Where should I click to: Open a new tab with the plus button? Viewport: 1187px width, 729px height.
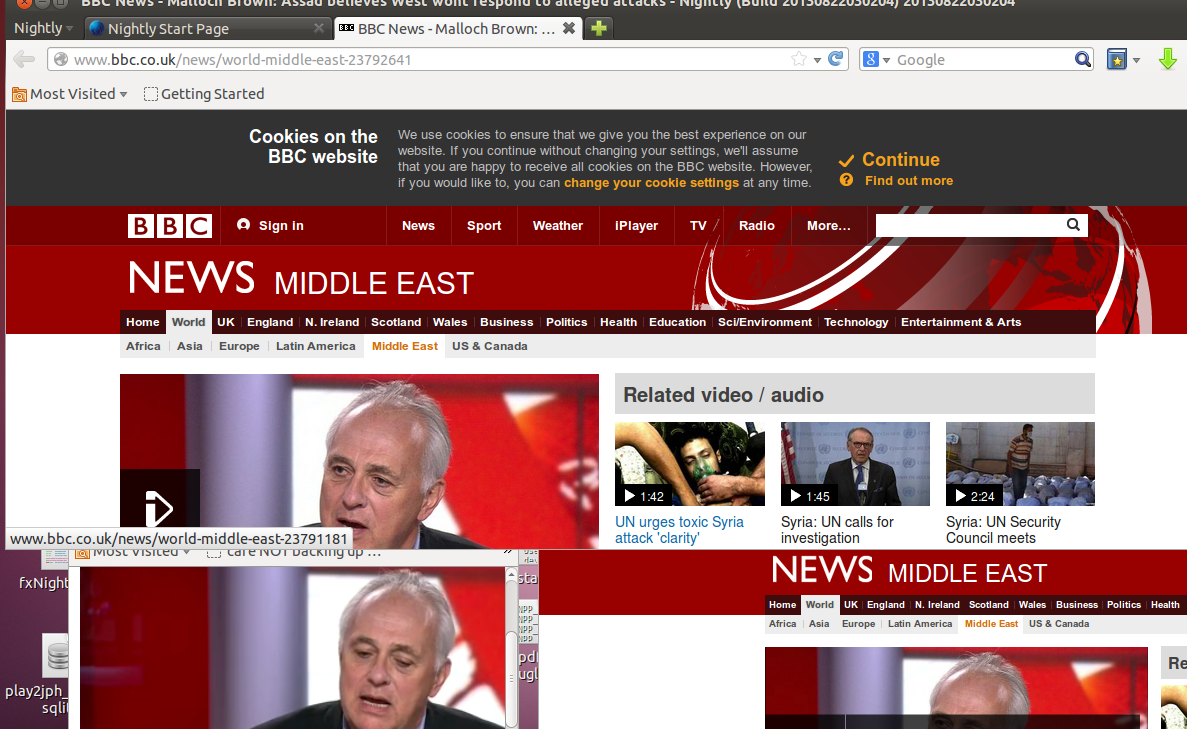pos(599,29)
